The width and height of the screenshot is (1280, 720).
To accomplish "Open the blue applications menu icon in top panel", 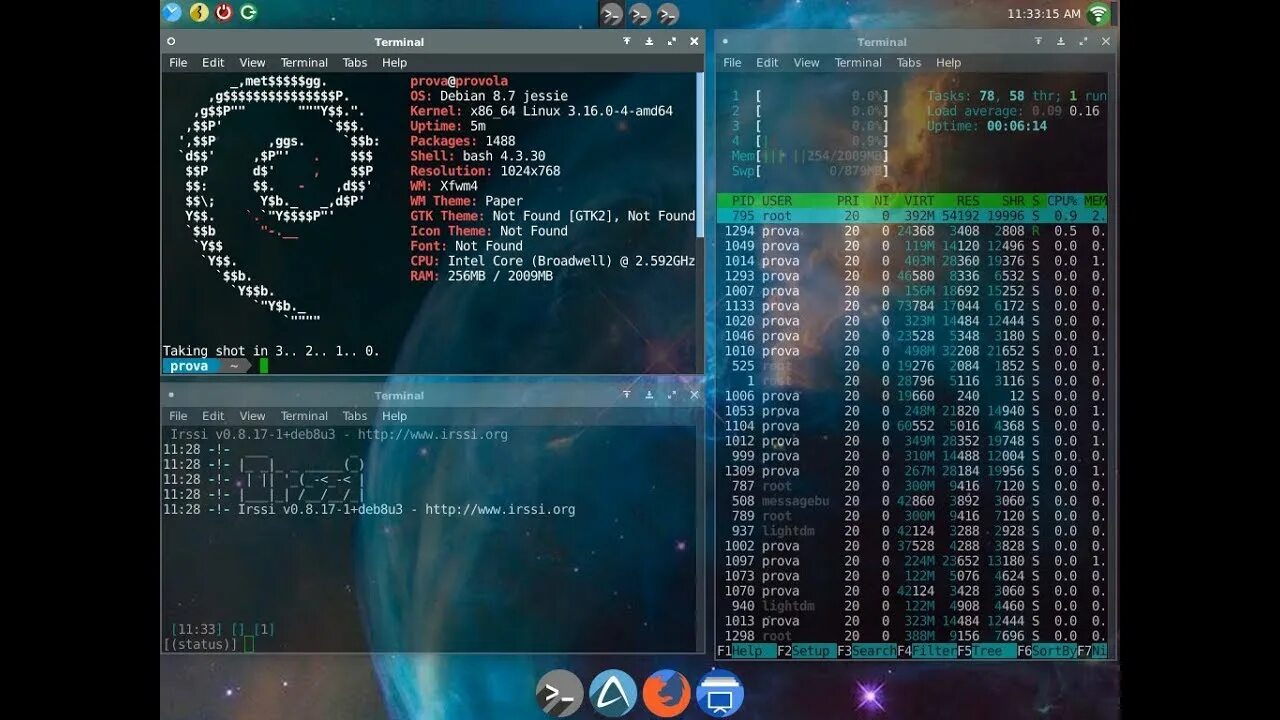I will pos(172,13).
